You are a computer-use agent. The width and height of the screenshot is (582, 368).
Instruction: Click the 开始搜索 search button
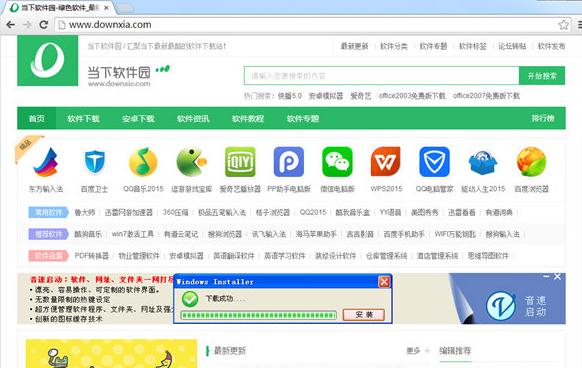pos(542,76)
